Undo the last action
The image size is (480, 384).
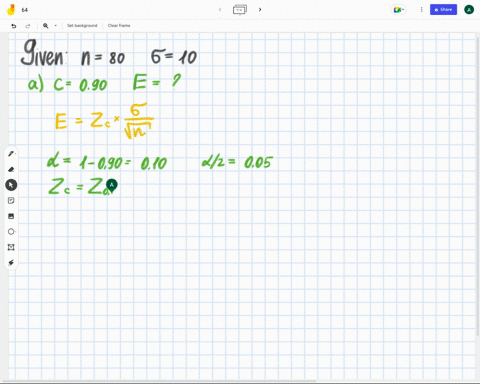tap(14, 26)
